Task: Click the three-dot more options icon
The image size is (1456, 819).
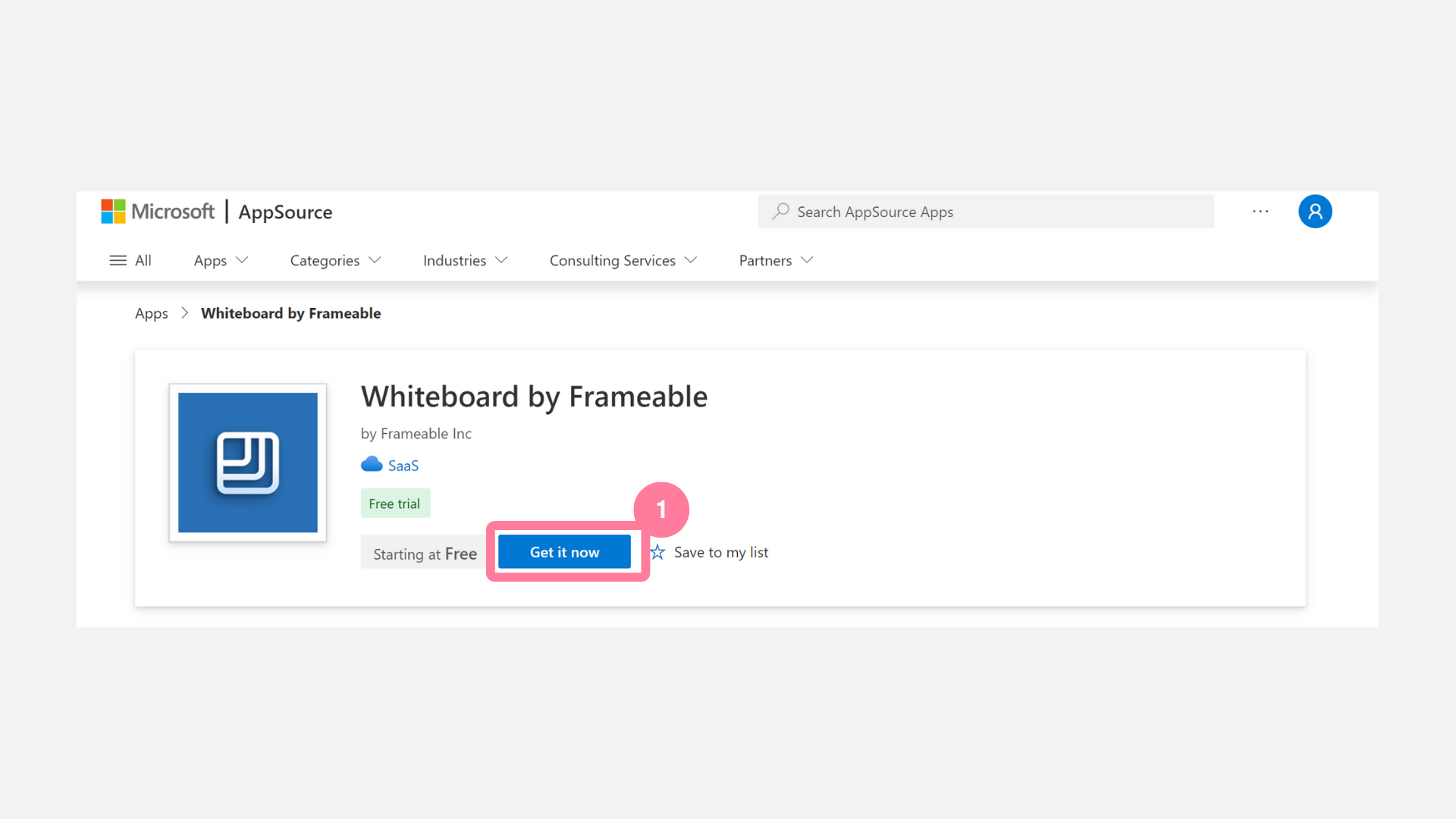Action: pos(1260,212)
